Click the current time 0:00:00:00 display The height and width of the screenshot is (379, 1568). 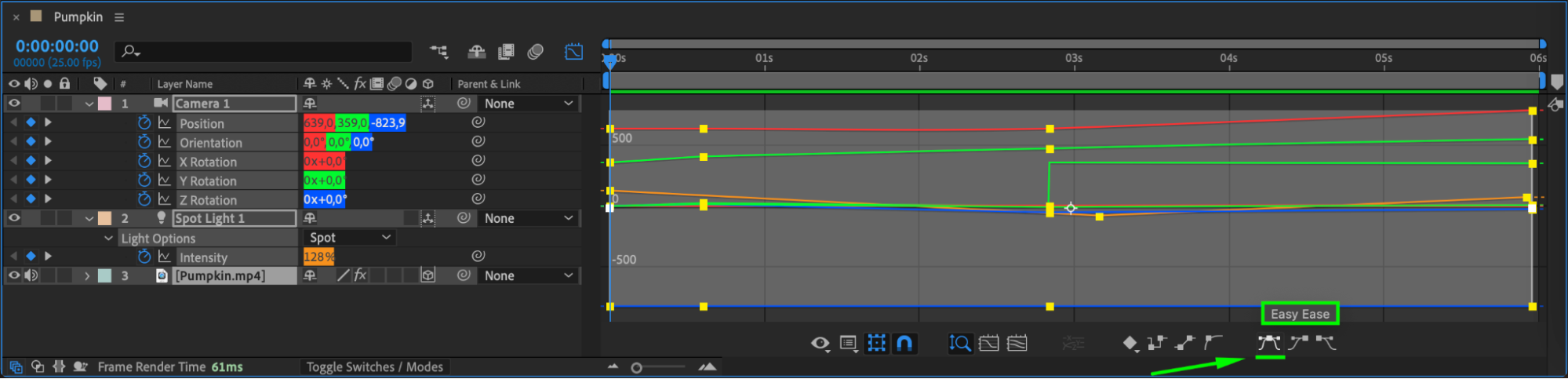click(57, 46)
